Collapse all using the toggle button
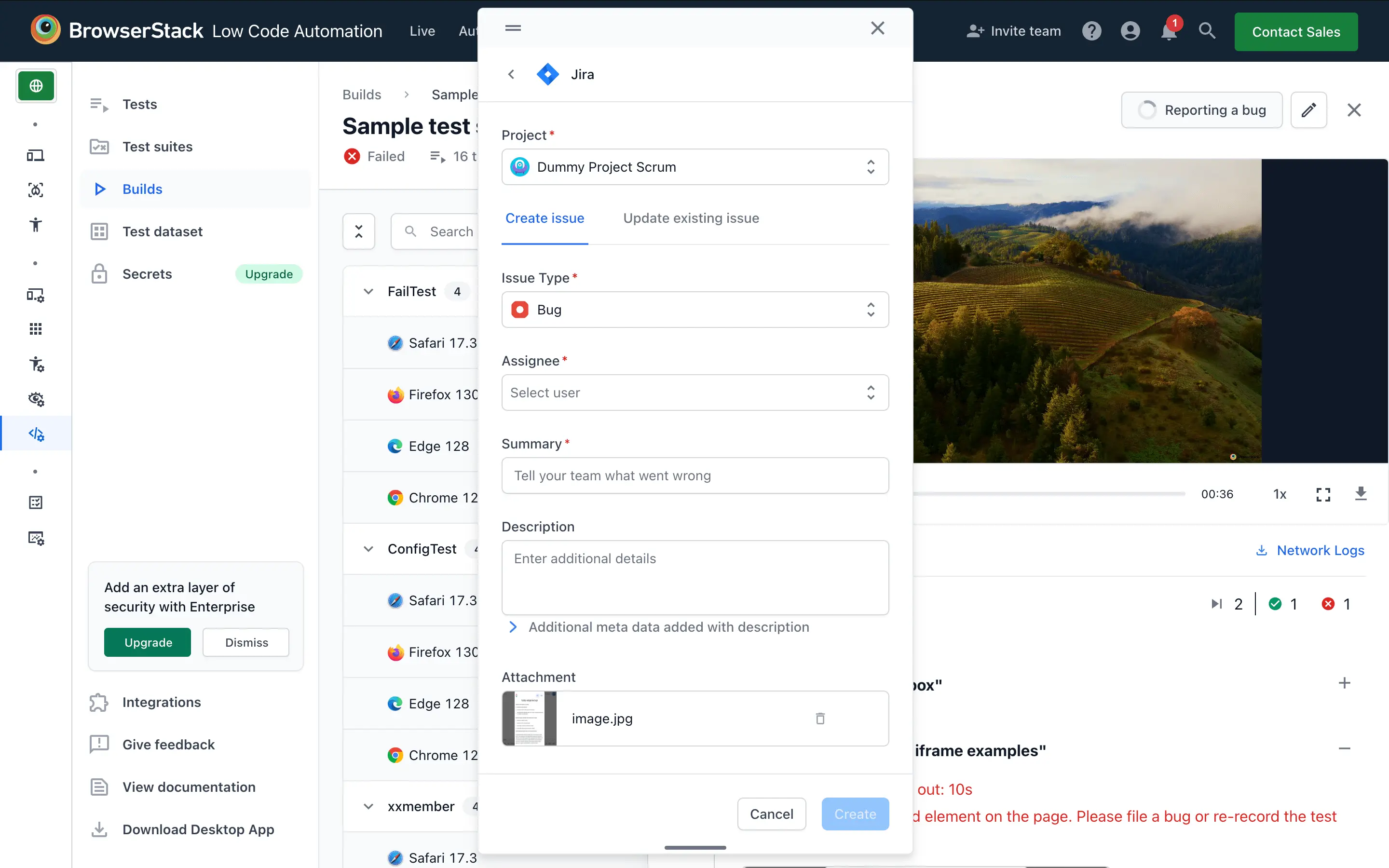 pyautogui.click(x=359, y=231)
